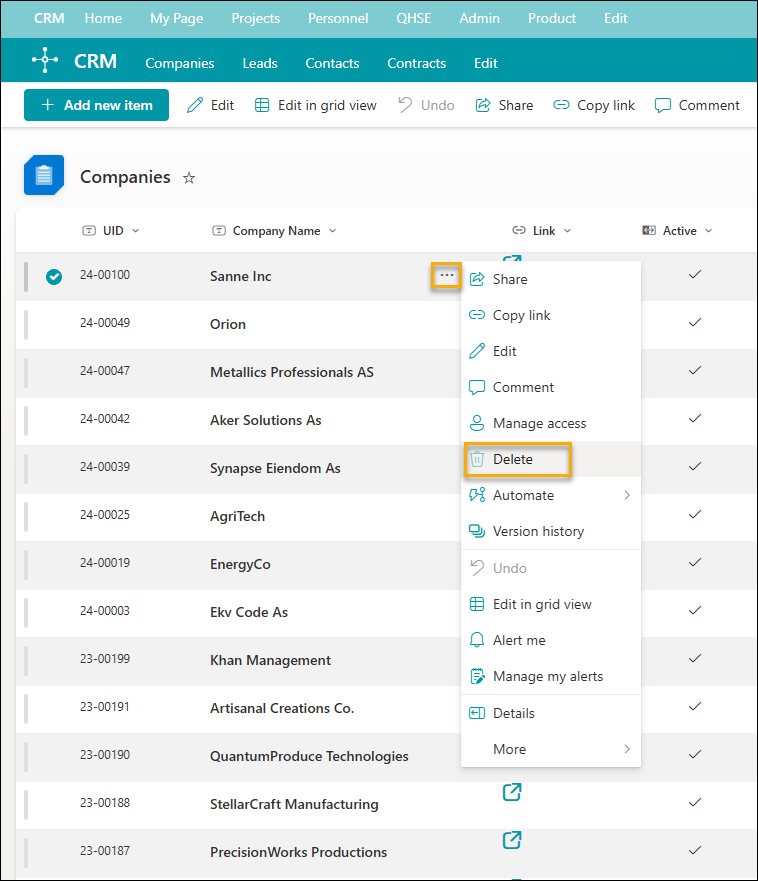The height and width of the screenshot is (881, 758).
Task: Favorite the Companies list with the star
Action: point(189,178)
